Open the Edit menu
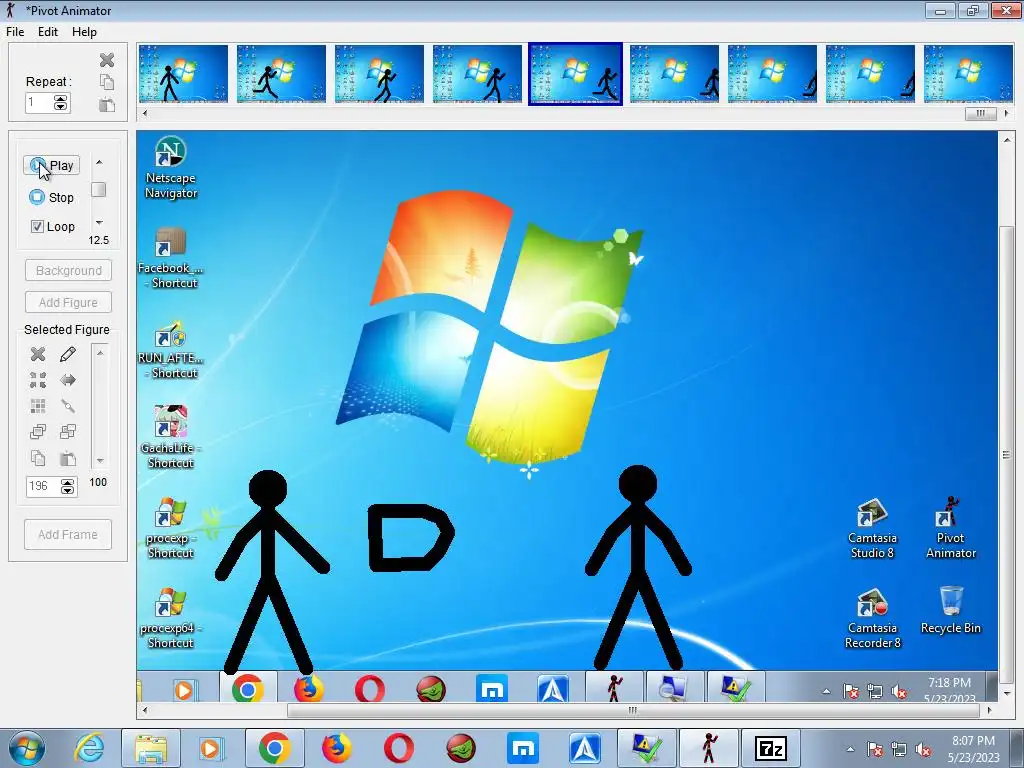Screen dimensions: 1024x768 pyautogui.click(x=48, y=32)
